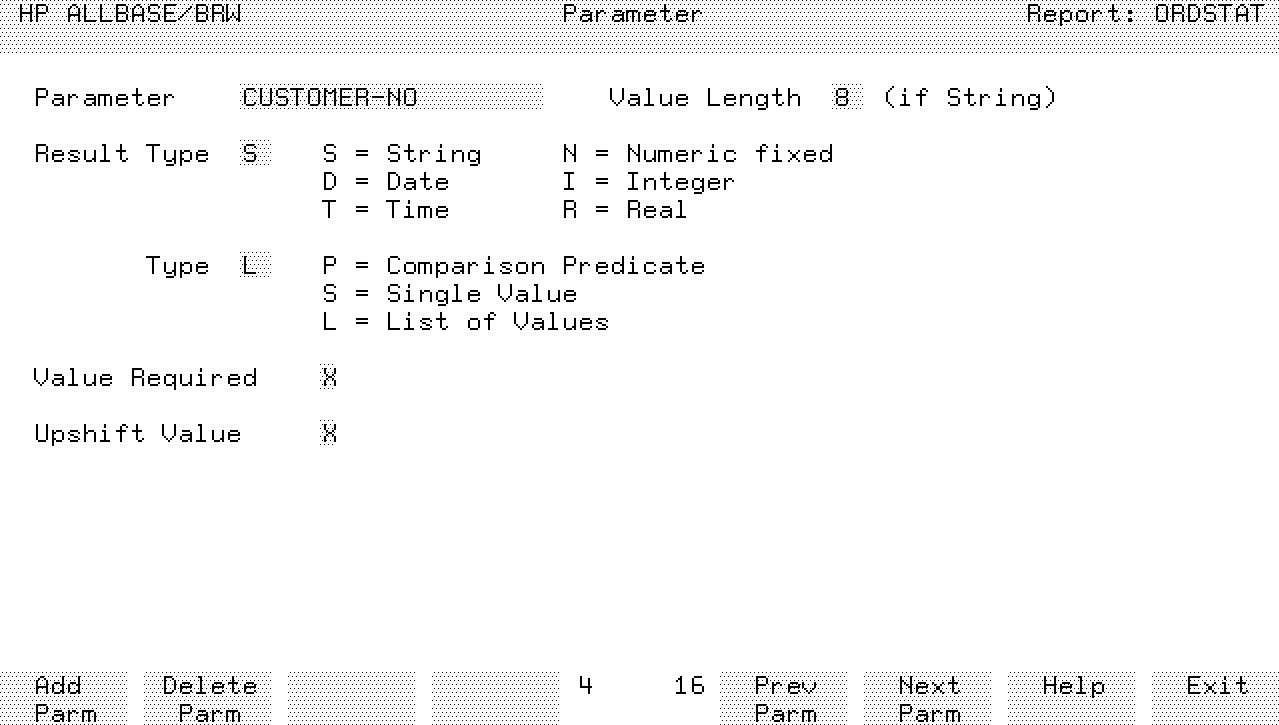The height and width of the screenshot is (725, 1279).
Task: Click the 'S = String' result type option
Action: point(401,154)
